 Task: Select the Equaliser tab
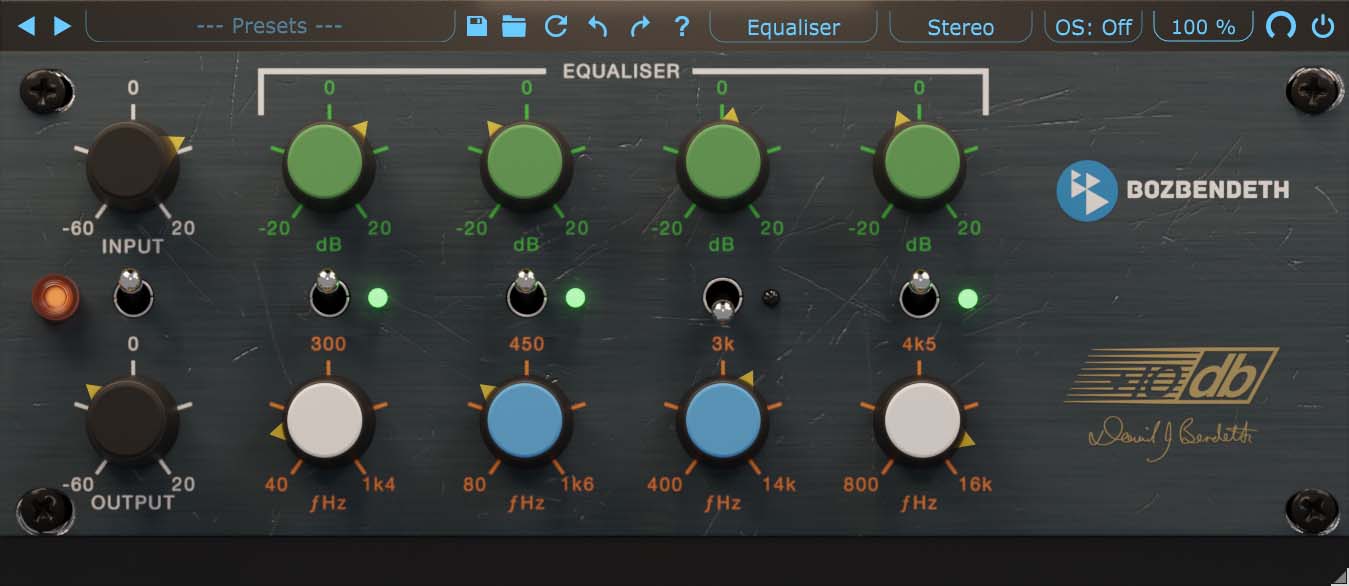coord(792,27)
